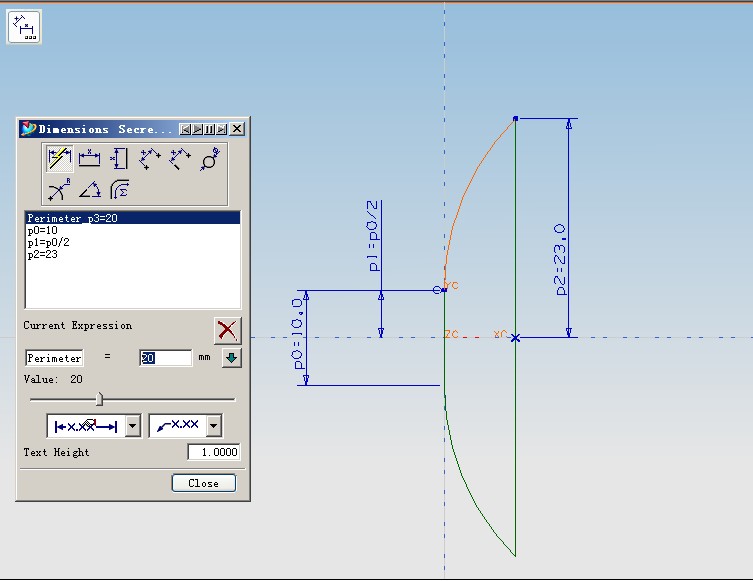Select the Parallel dimension tool

150,158
